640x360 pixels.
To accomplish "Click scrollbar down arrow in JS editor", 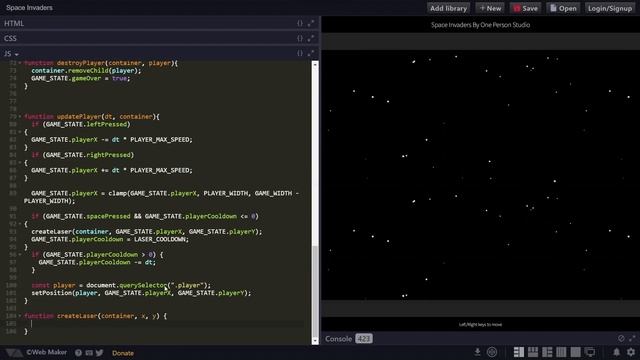I will coord(315,341).
